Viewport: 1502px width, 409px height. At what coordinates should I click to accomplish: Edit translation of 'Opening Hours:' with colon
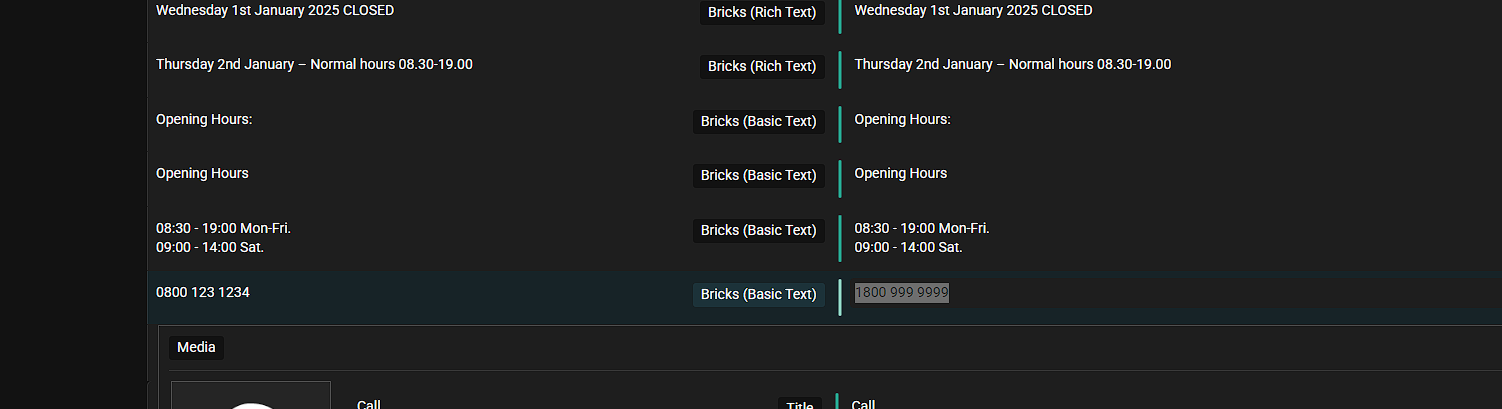(x=902, y=119)
